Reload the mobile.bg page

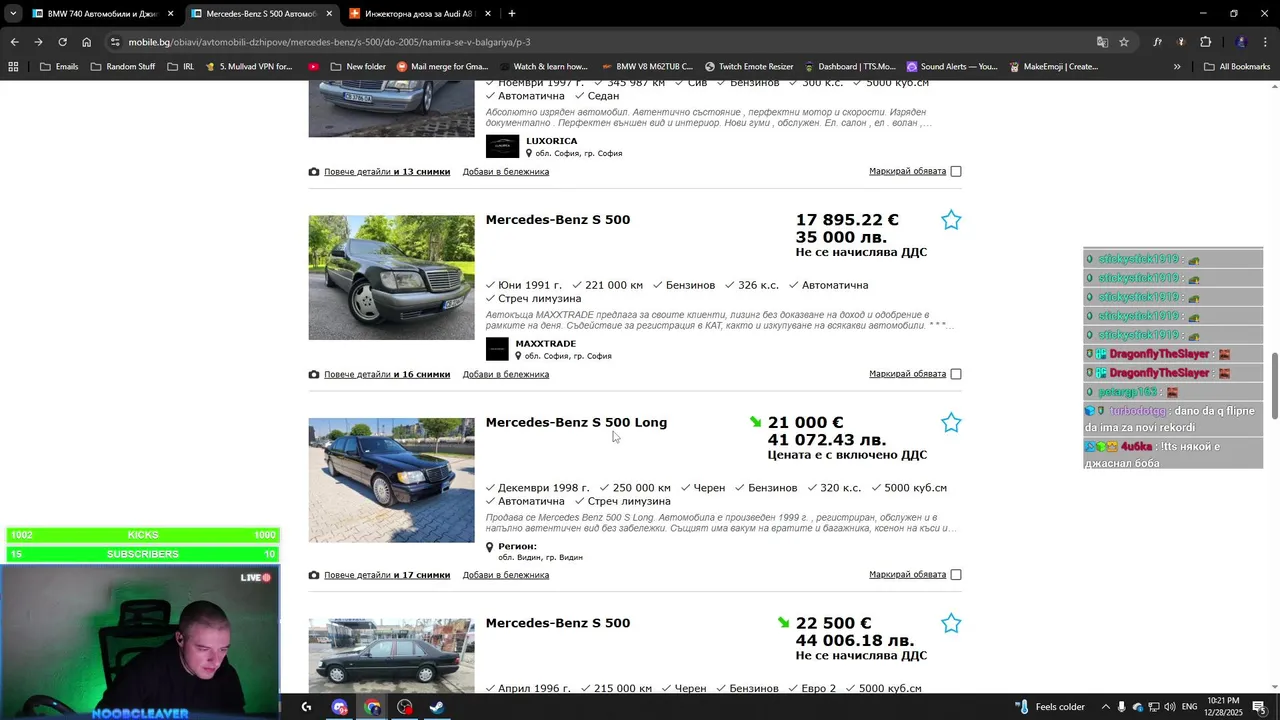tap(62, 42)
